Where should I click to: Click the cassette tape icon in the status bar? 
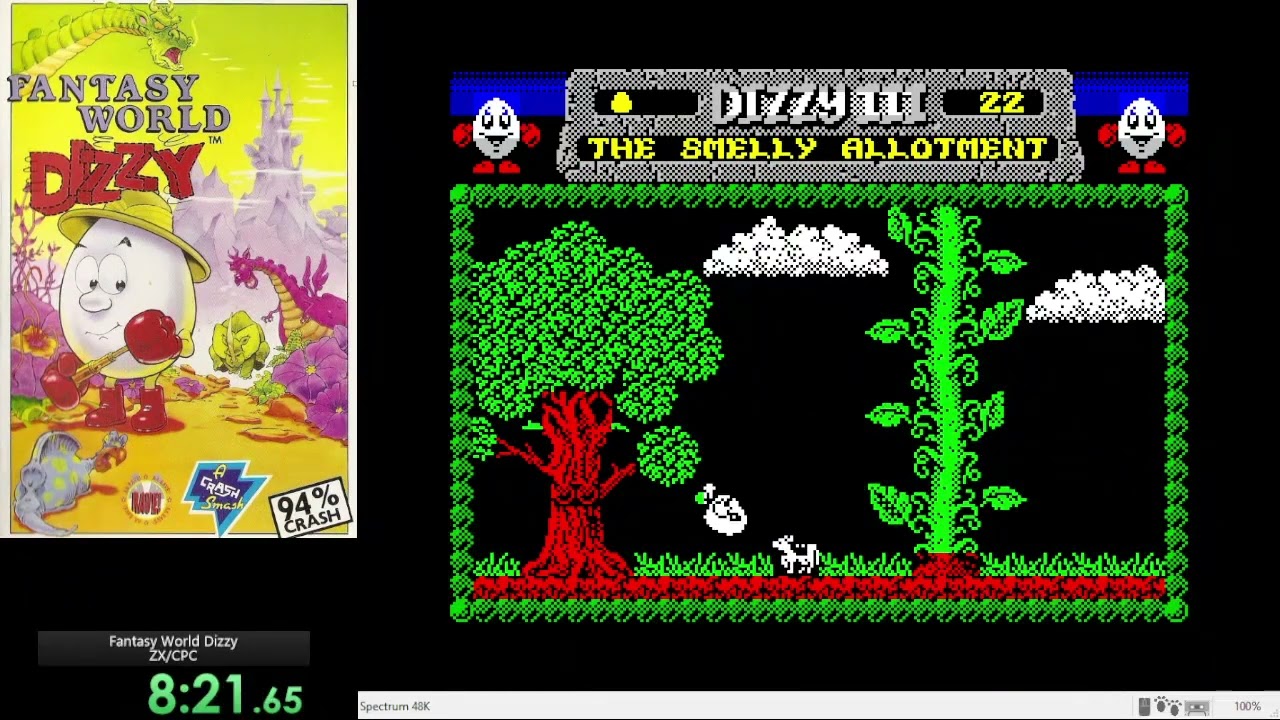[1198, 707]
